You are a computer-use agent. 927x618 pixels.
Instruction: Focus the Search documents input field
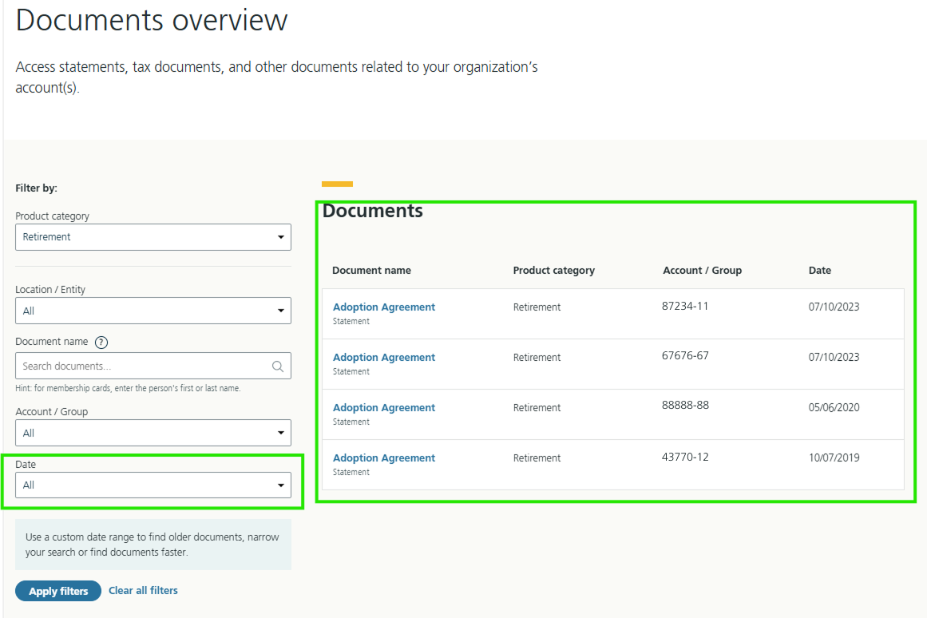[153, 366]
